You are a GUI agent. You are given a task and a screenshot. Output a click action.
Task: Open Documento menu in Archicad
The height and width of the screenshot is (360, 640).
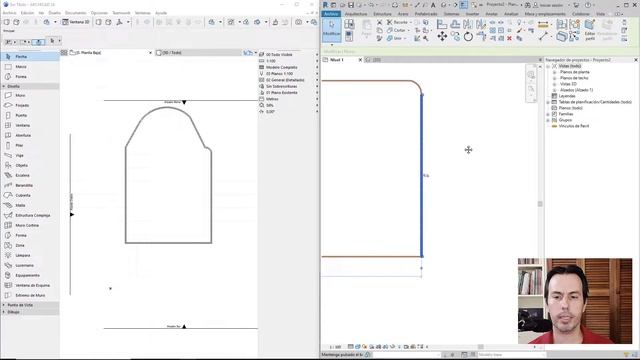76,13
